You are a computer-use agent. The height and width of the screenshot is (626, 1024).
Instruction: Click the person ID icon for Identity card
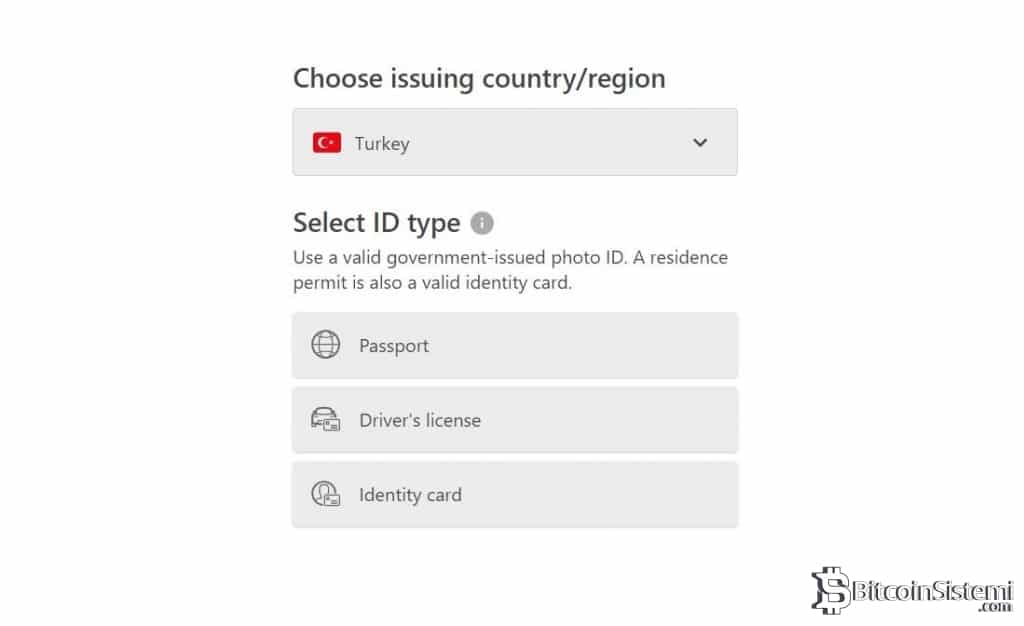[326, 494]
